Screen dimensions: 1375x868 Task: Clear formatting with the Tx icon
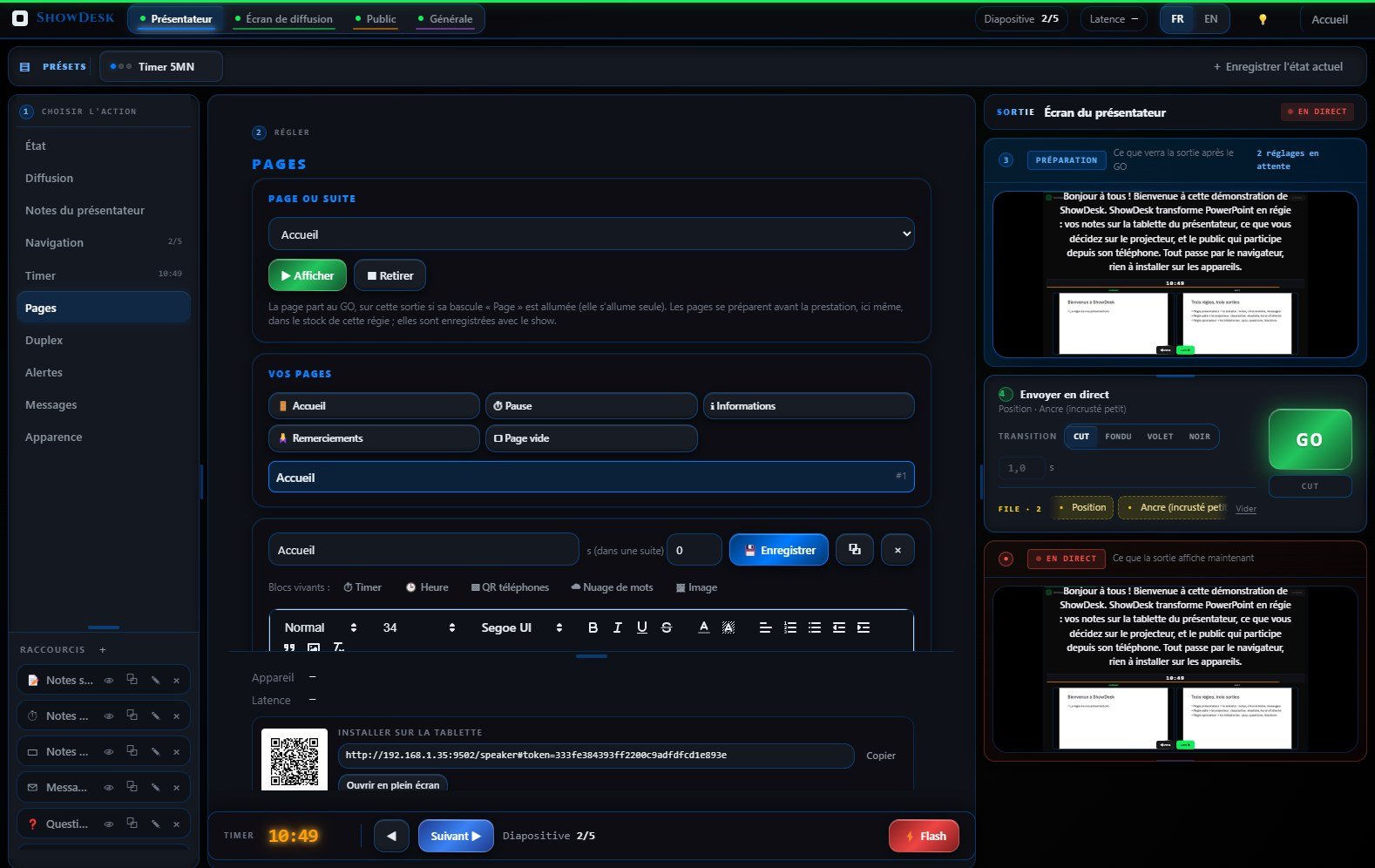338,648
